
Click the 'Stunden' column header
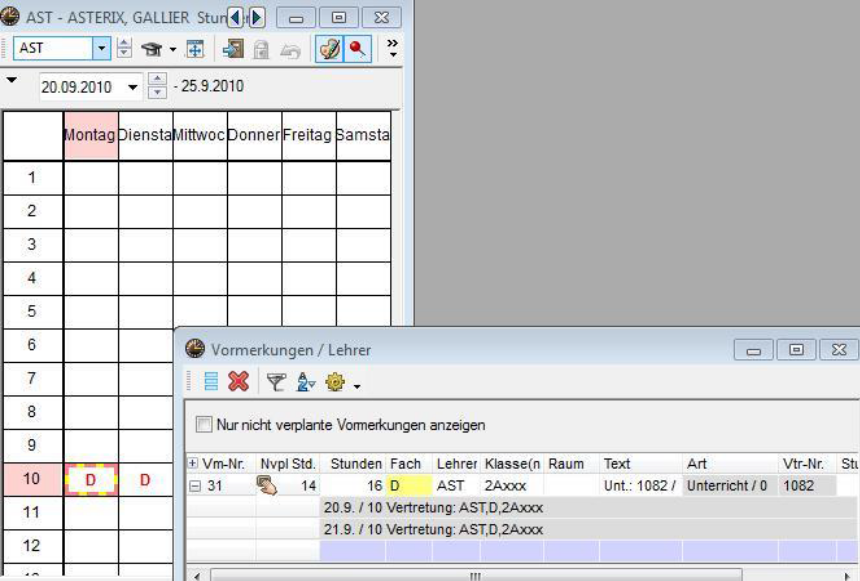point(356,465)
